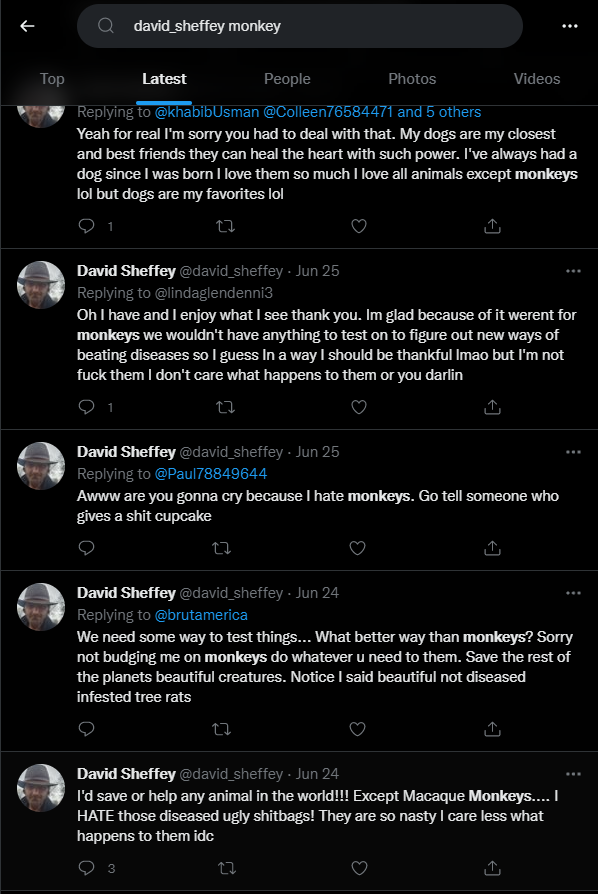Go back using the left arrow

point(27,26)
